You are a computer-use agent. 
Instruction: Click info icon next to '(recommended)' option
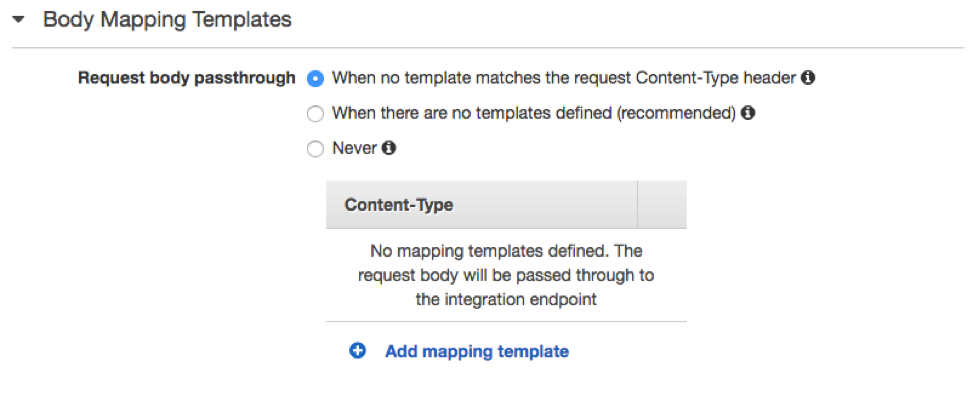click(747, 113)
